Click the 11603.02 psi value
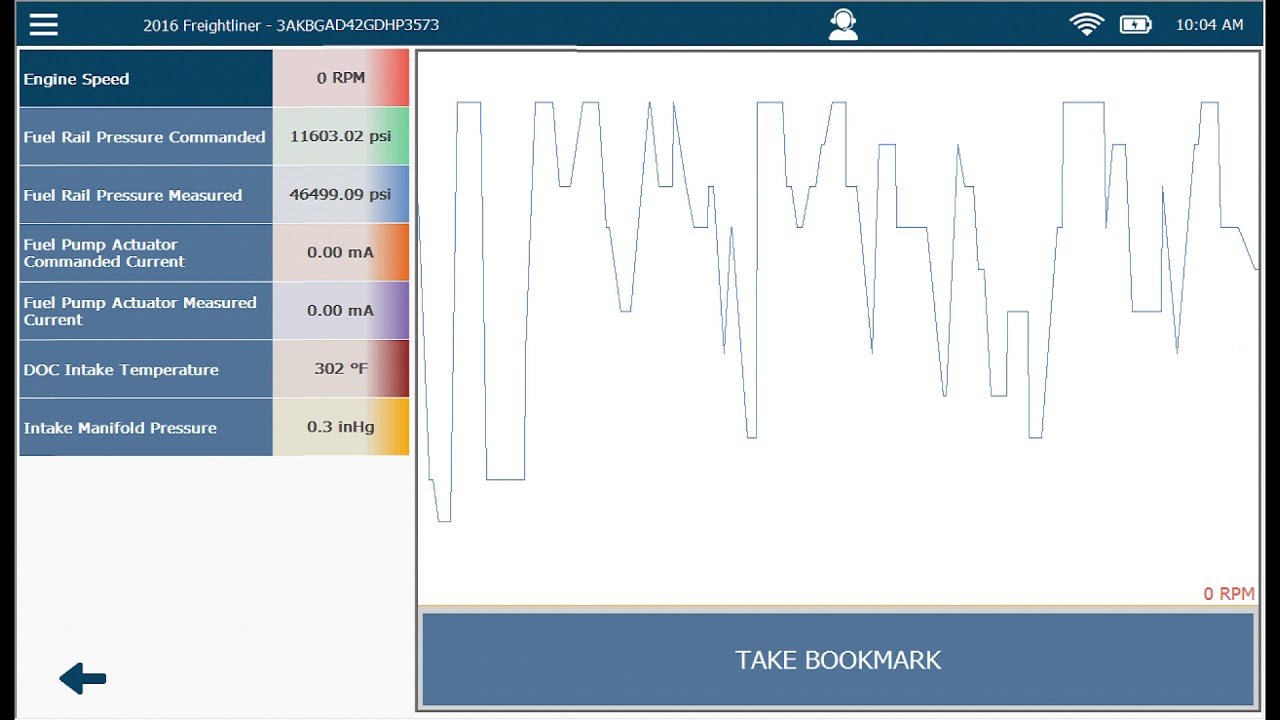This screenshot has width=1280, height=720. 341,137
